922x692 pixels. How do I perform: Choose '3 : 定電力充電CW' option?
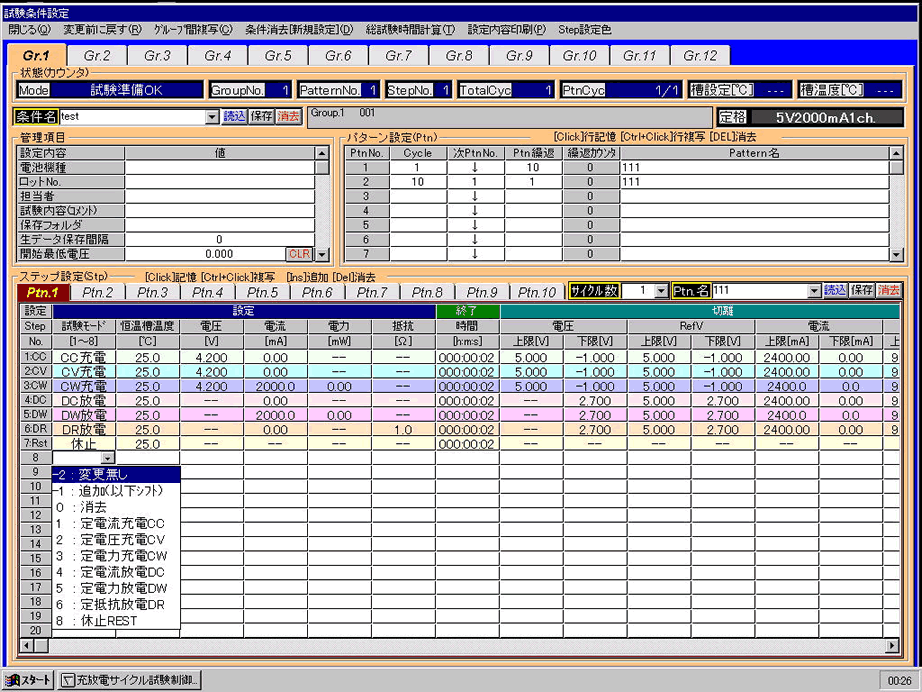coord(116,556)
